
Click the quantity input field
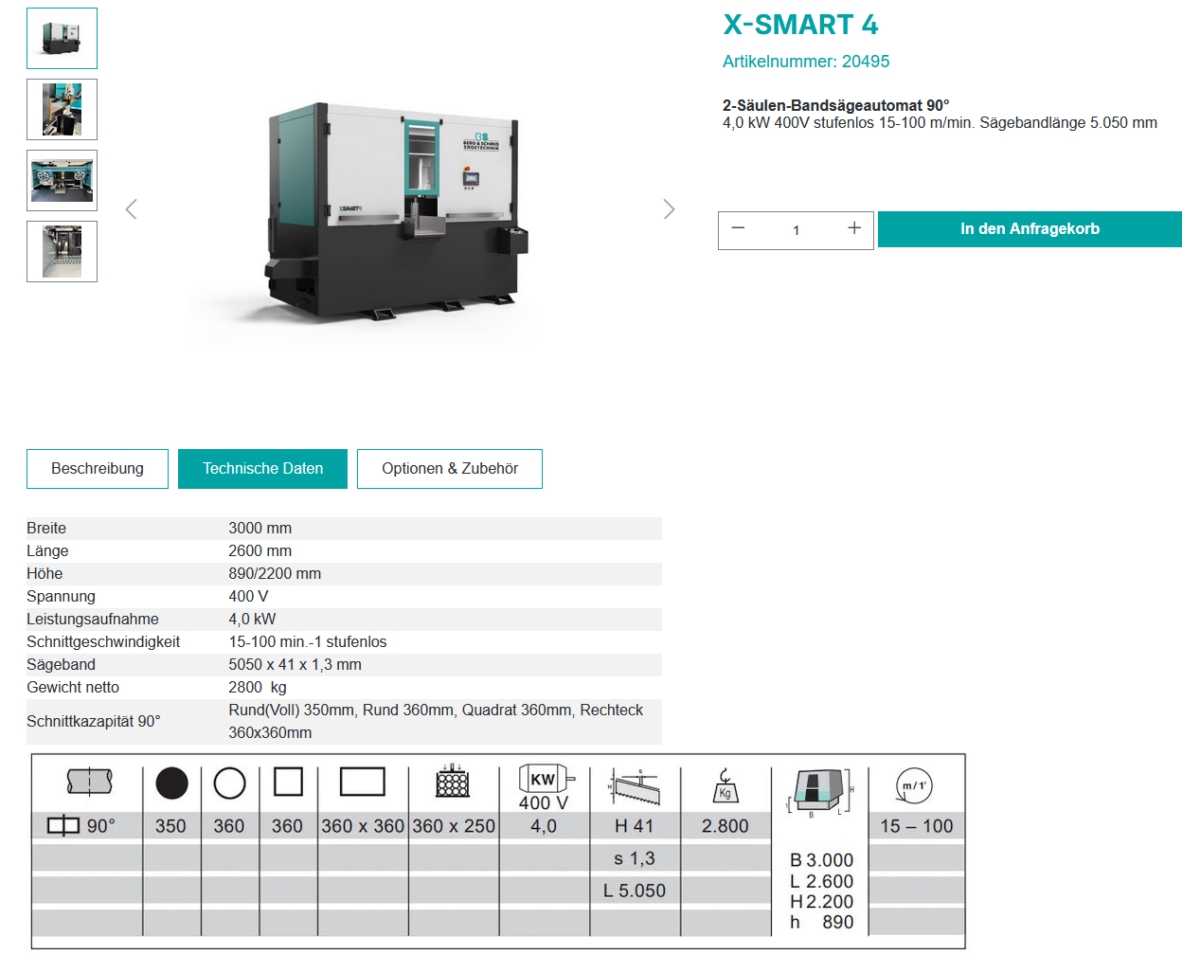796,230
